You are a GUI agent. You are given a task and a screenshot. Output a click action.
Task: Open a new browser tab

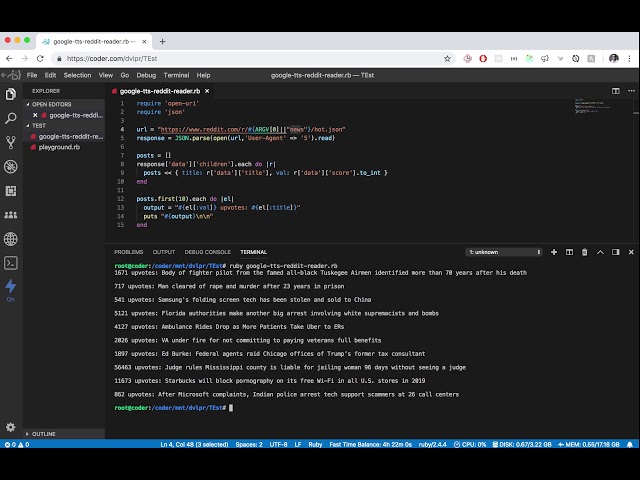click(x=162, y=42)
